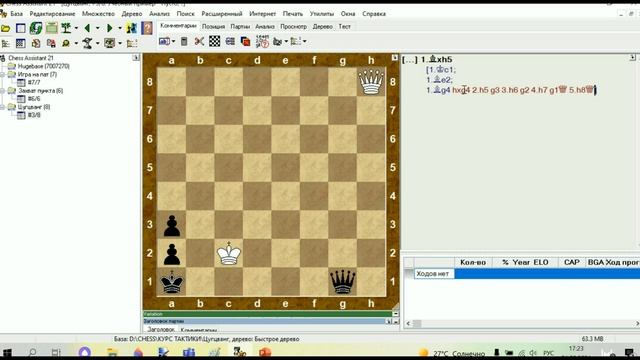The width and height of the screenshot is (640, 360).
Task: Click the blank window icon in top toolbar
Action: click(x=20, y=28)
